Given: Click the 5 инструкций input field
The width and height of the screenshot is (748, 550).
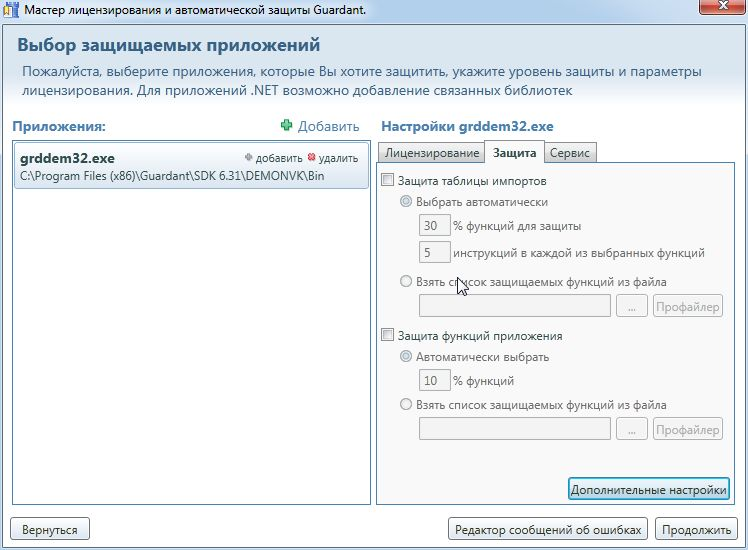Looking at the screenshot, I should click(x=434, y=252).
